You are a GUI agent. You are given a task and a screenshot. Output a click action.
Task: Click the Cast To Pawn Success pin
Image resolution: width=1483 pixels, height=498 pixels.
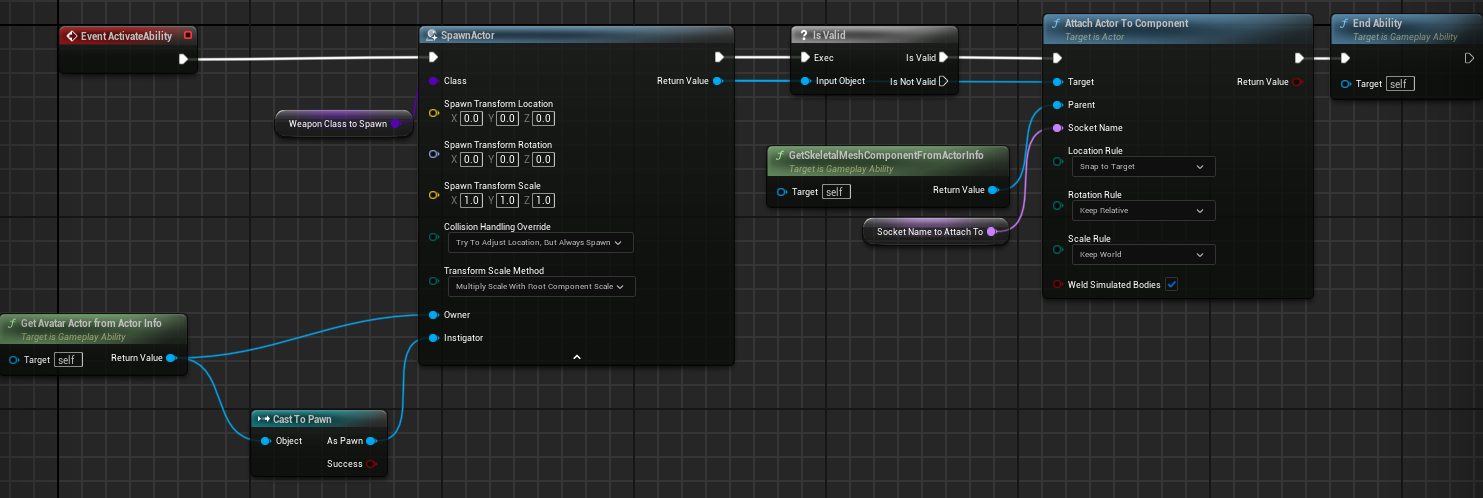(371, 464)
